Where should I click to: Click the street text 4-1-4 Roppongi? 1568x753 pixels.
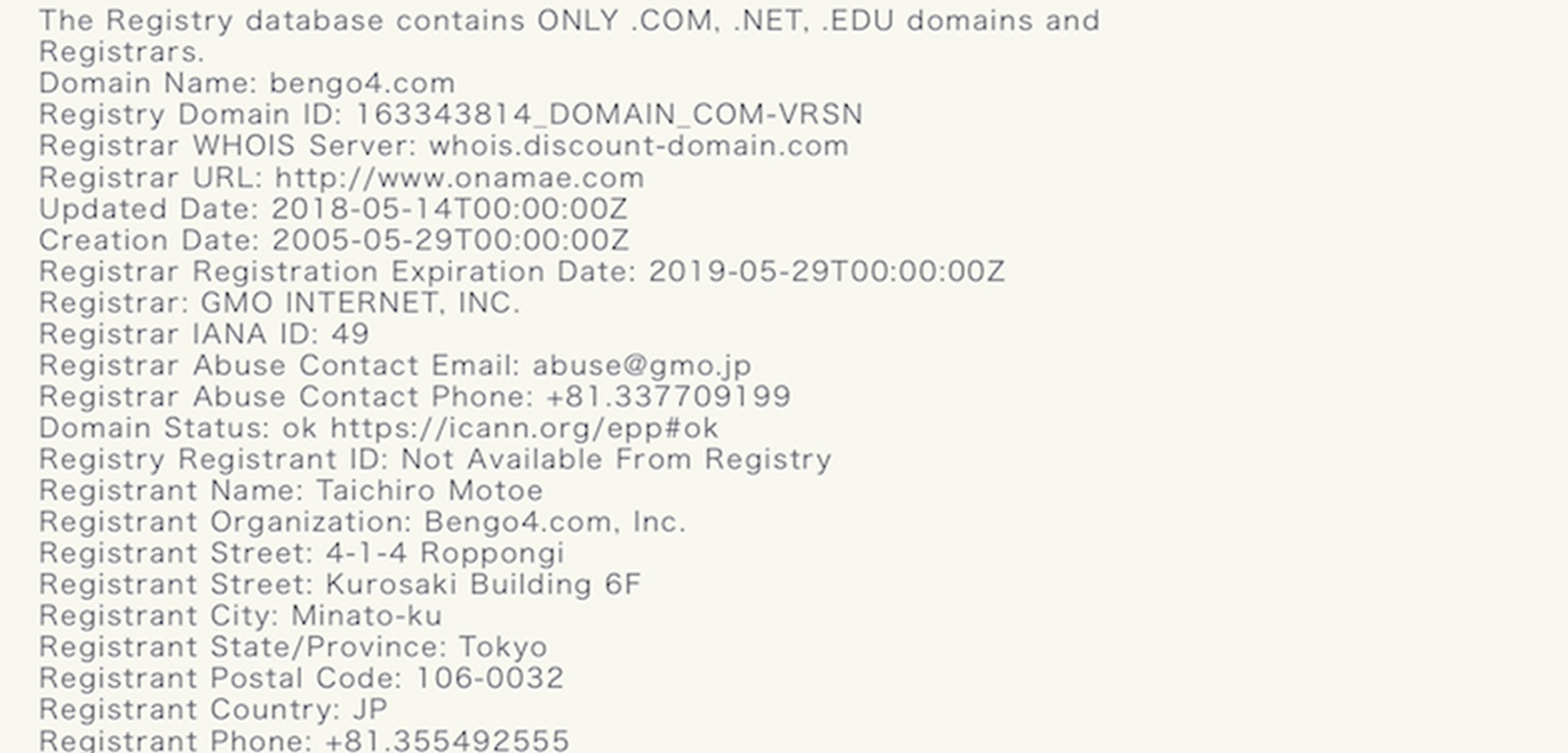point(445,554)
